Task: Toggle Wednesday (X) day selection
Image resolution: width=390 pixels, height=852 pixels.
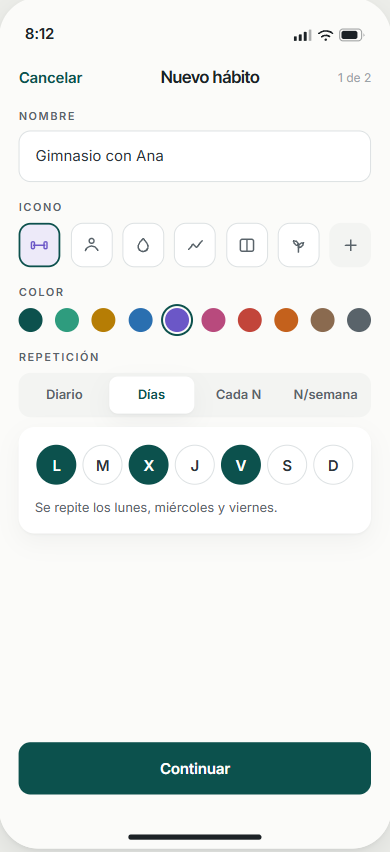Action: (148, 465)
